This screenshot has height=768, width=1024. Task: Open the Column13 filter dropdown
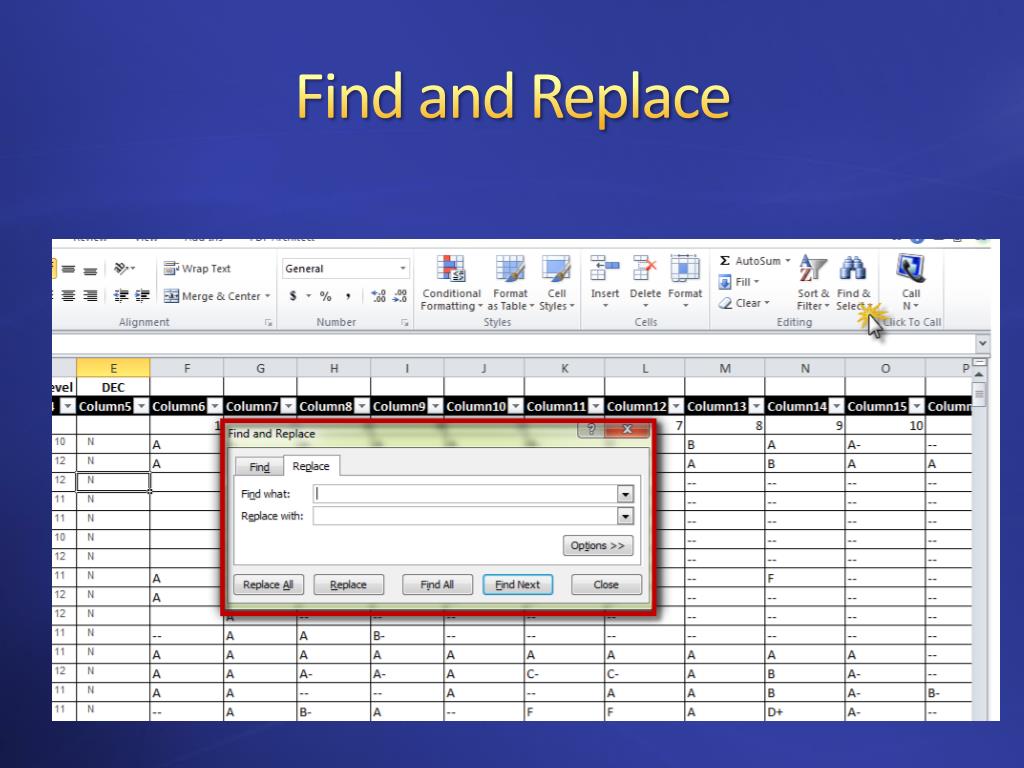point(756,406)
